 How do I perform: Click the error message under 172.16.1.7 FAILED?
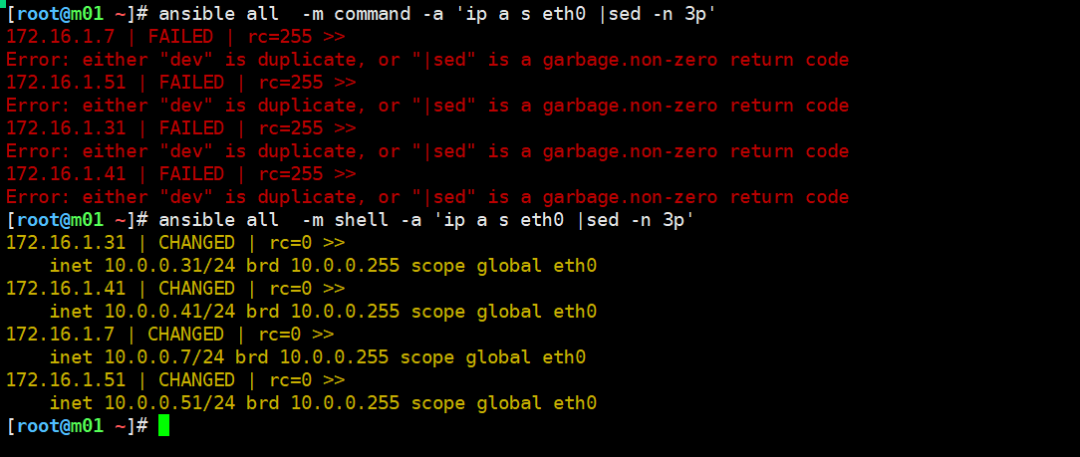click(427, 60)
